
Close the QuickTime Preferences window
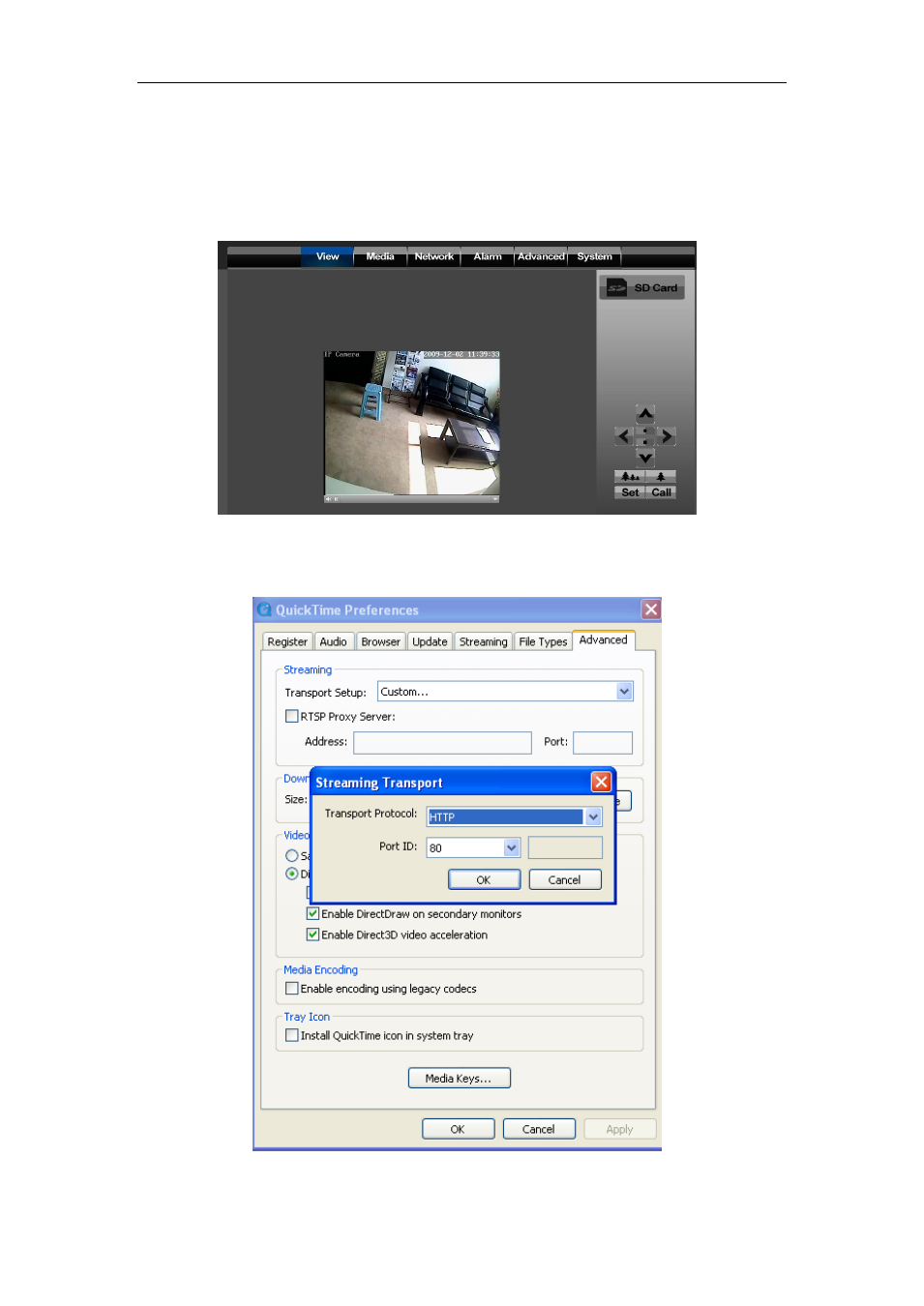click(x=651, y=609)
